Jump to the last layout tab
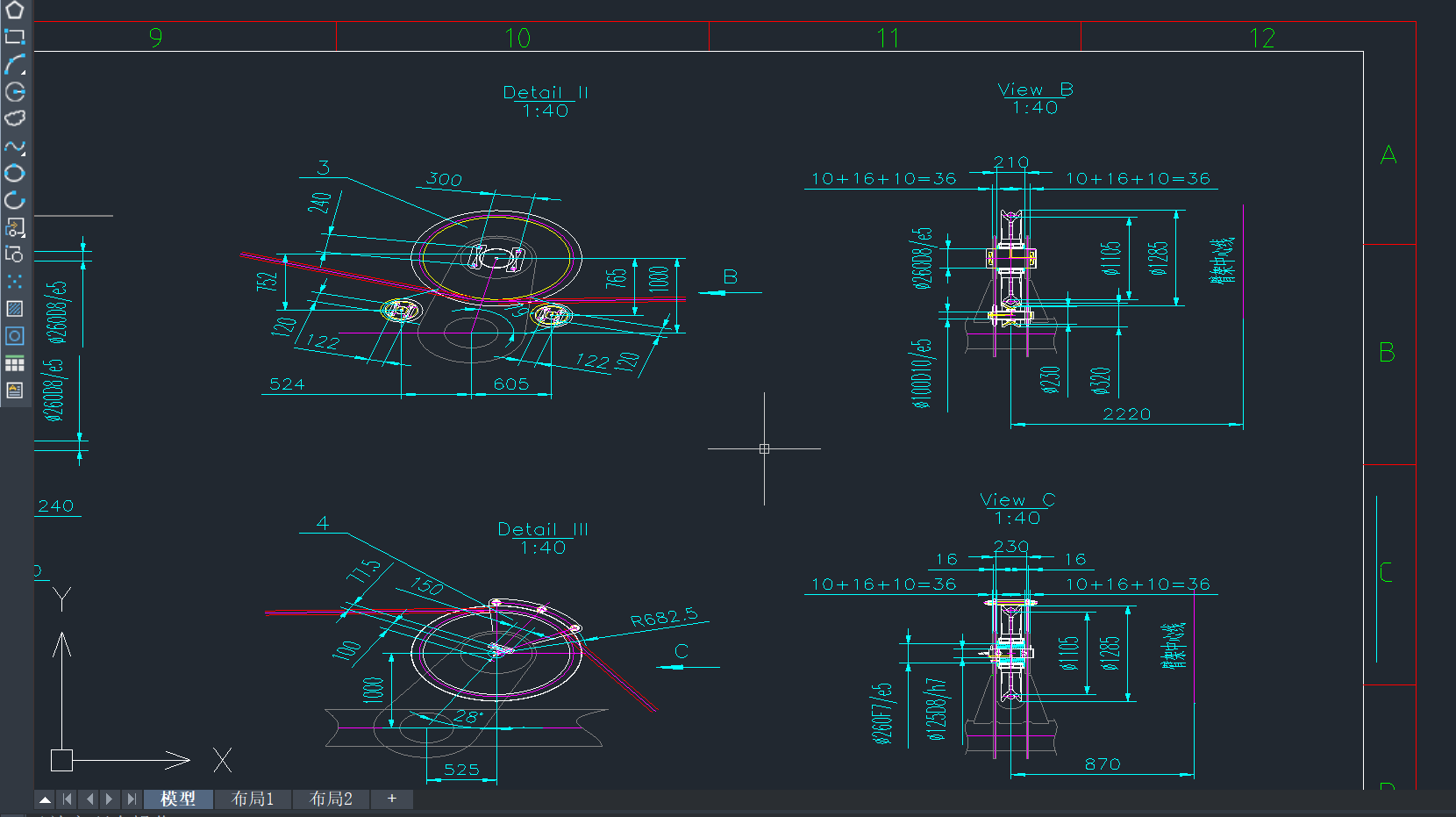This screenshot has width=1456, height=817. (131, 799)
